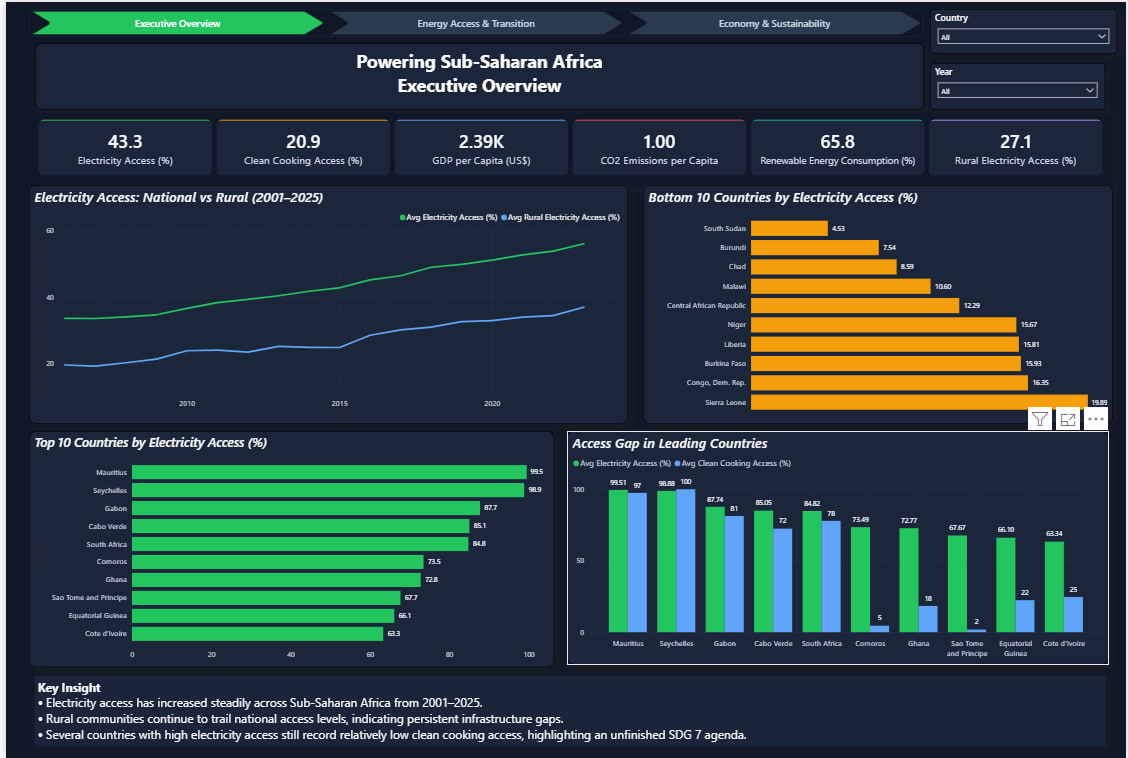This screenshot has height=758, width=1128.
Task: Open focus mode icon on Access Gap chart
Action: coord(1068,419)
